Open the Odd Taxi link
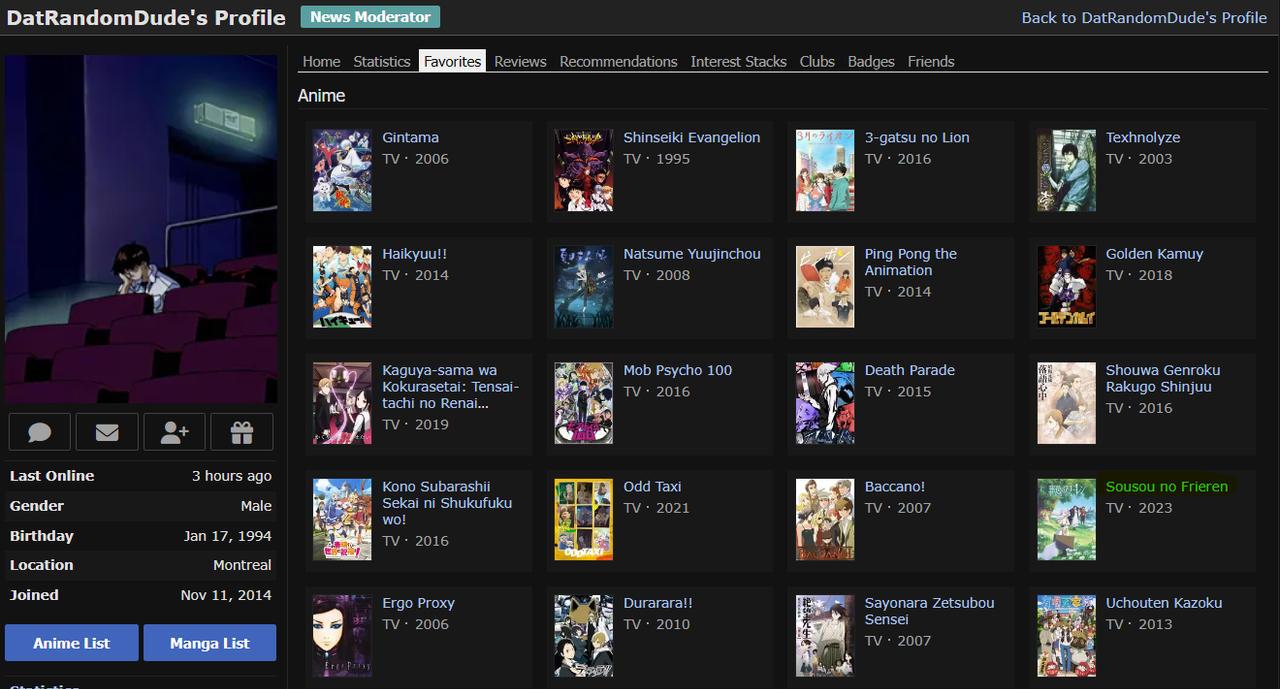The height and width of the screenshot is (689, 1280). [652, 486]
